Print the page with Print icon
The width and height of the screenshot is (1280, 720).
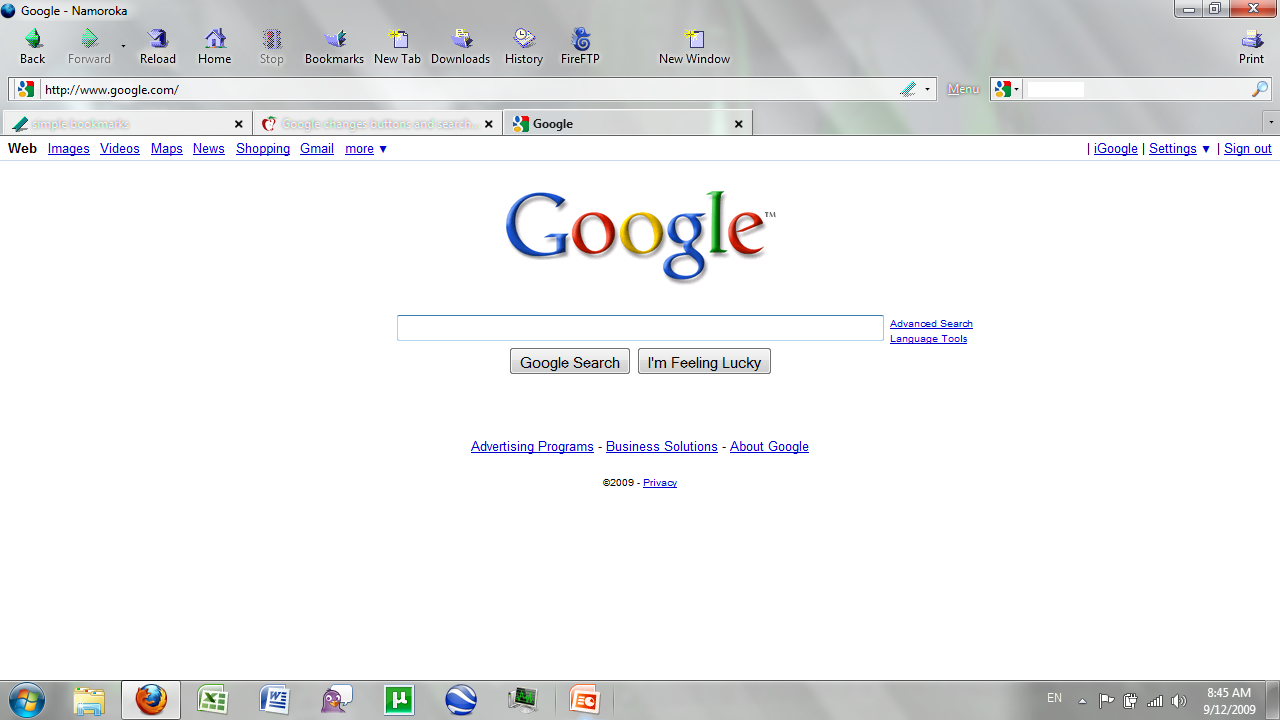1252,39
